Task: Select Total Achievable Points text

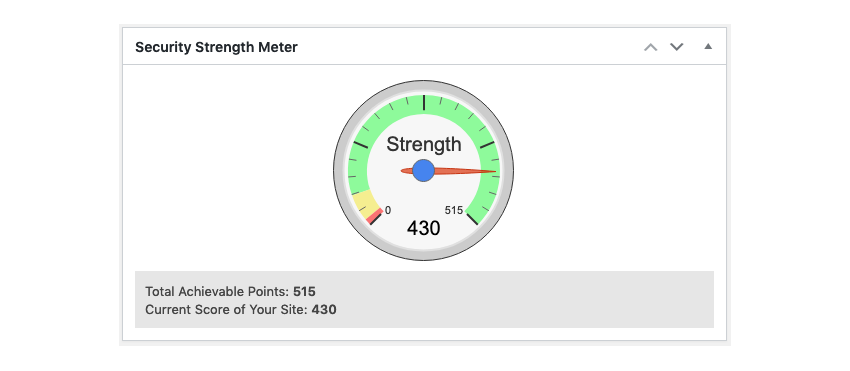Action: coord(217,292)
